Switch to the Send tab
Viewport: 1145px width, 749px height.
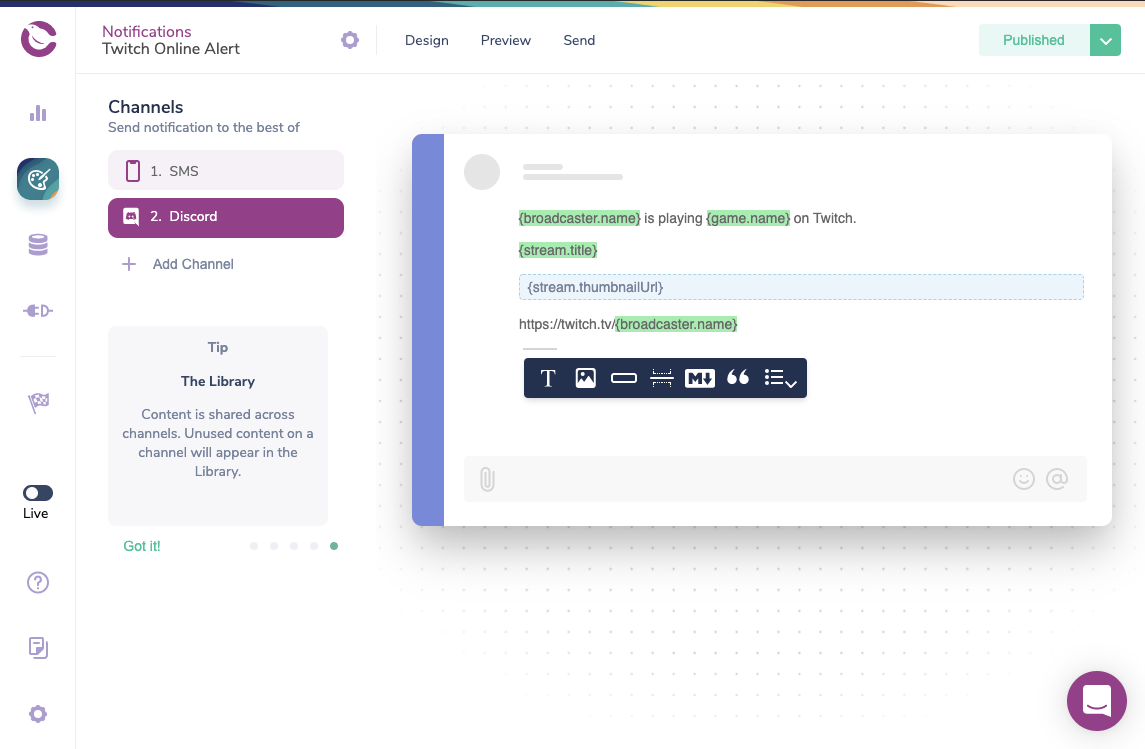[579, 40]
